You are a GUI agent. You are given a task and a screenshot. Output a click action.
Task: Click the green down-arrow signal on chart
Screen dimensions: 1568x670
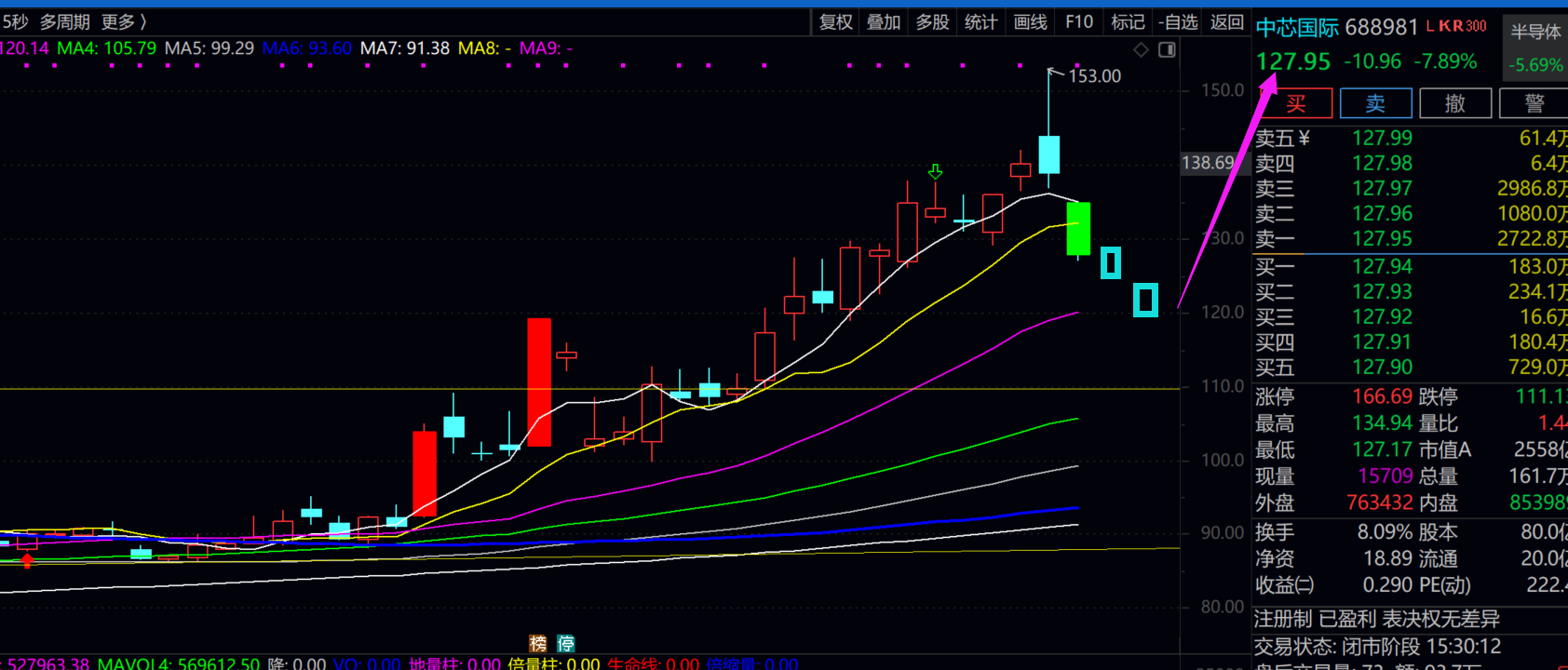935,172
